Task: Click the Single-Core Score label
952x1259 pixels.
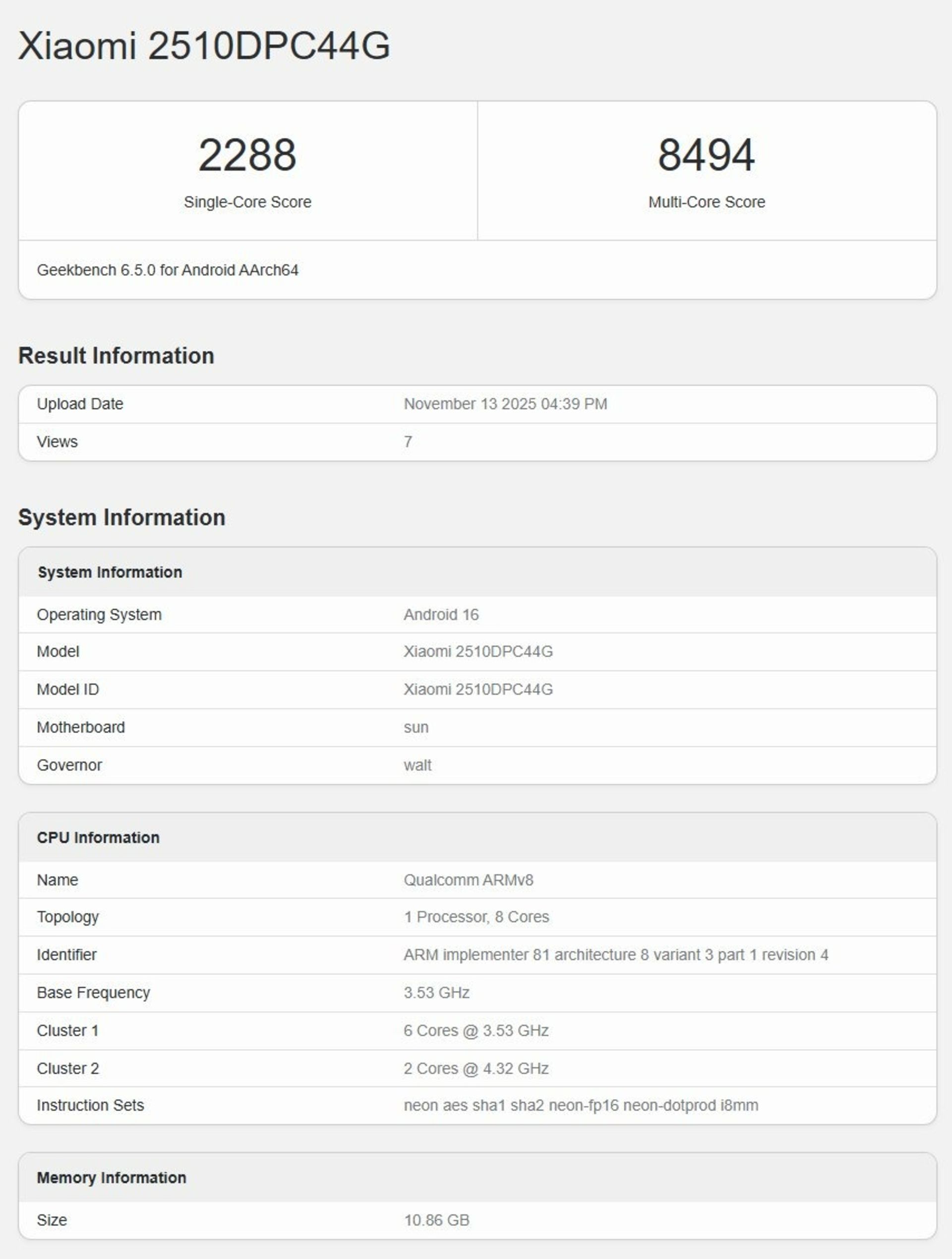Action: tap(247, 202)
